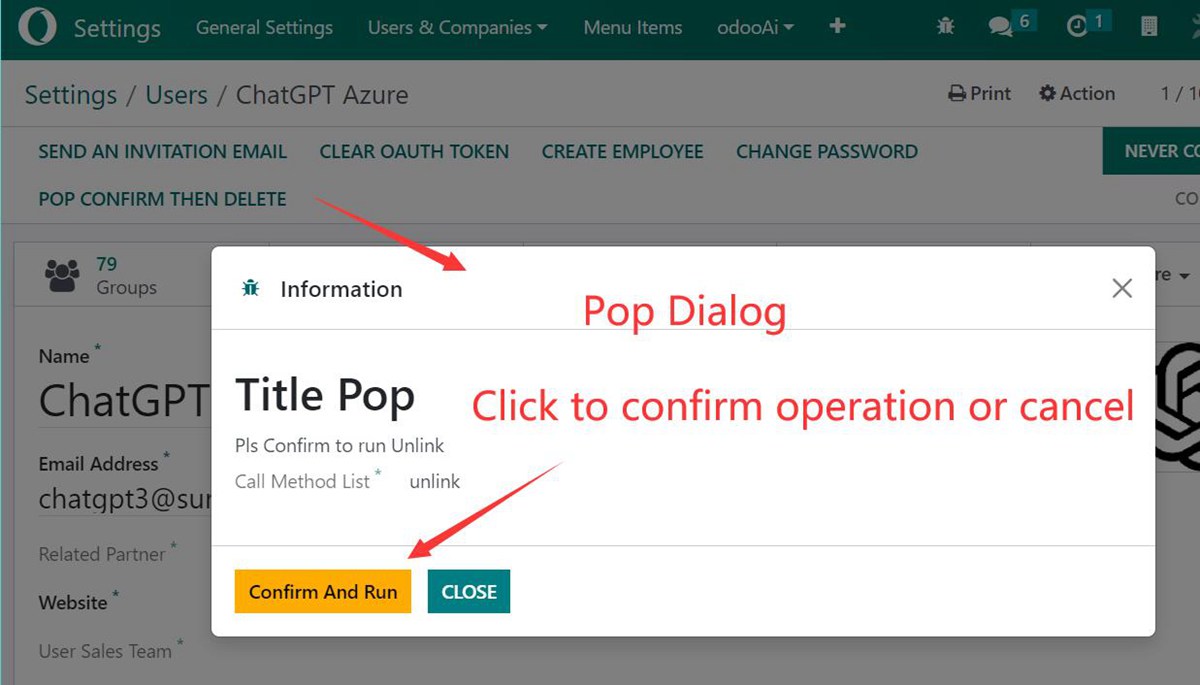Open the debug bug icon in navbar
Screen dimensions: 1200x685
pos(945,27)
